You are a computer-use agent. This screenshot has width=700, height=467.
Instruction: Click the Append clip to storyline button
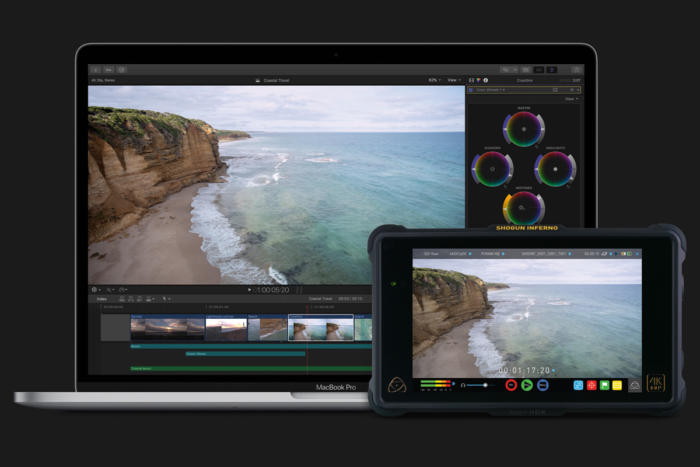[140, 299]
